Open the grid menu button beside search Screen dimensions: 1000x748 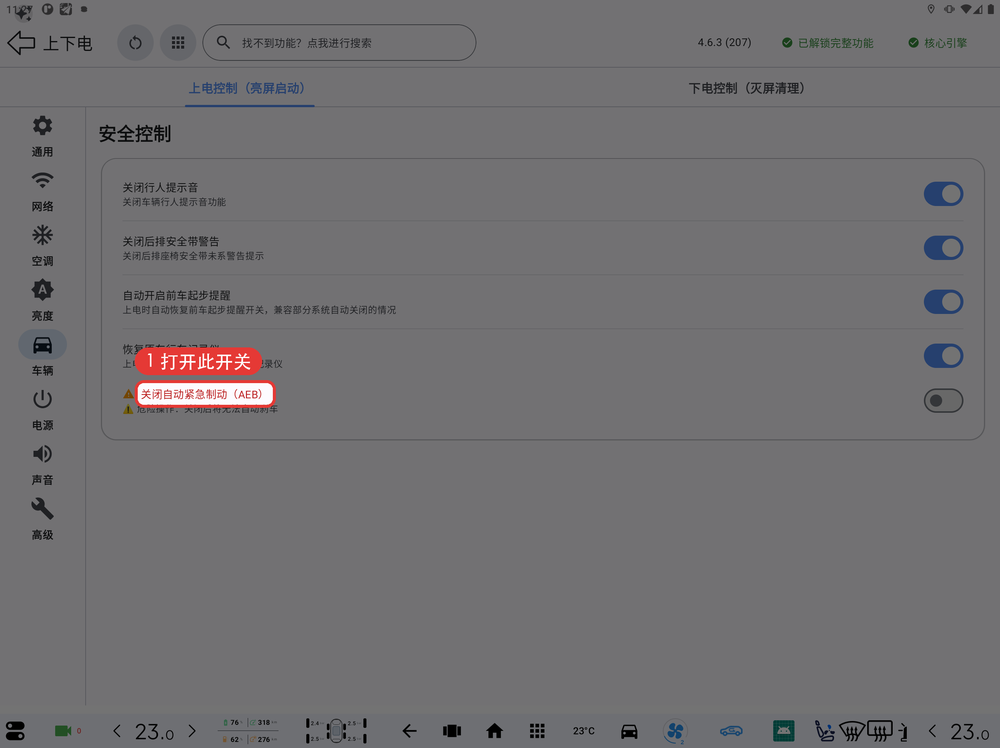(x=178, y=43)
